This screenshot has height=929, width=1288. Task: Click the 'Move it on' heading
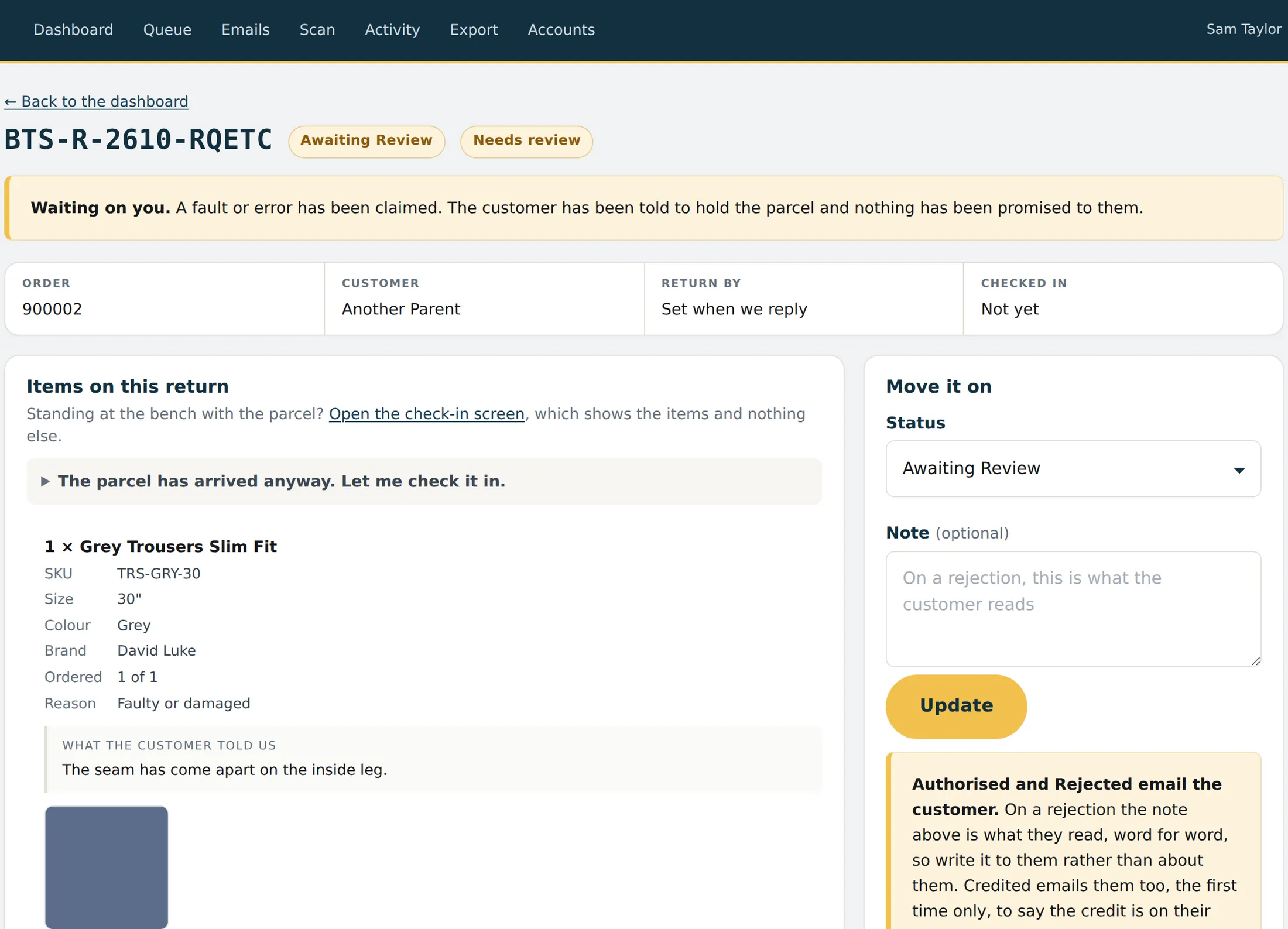(938, 386)
